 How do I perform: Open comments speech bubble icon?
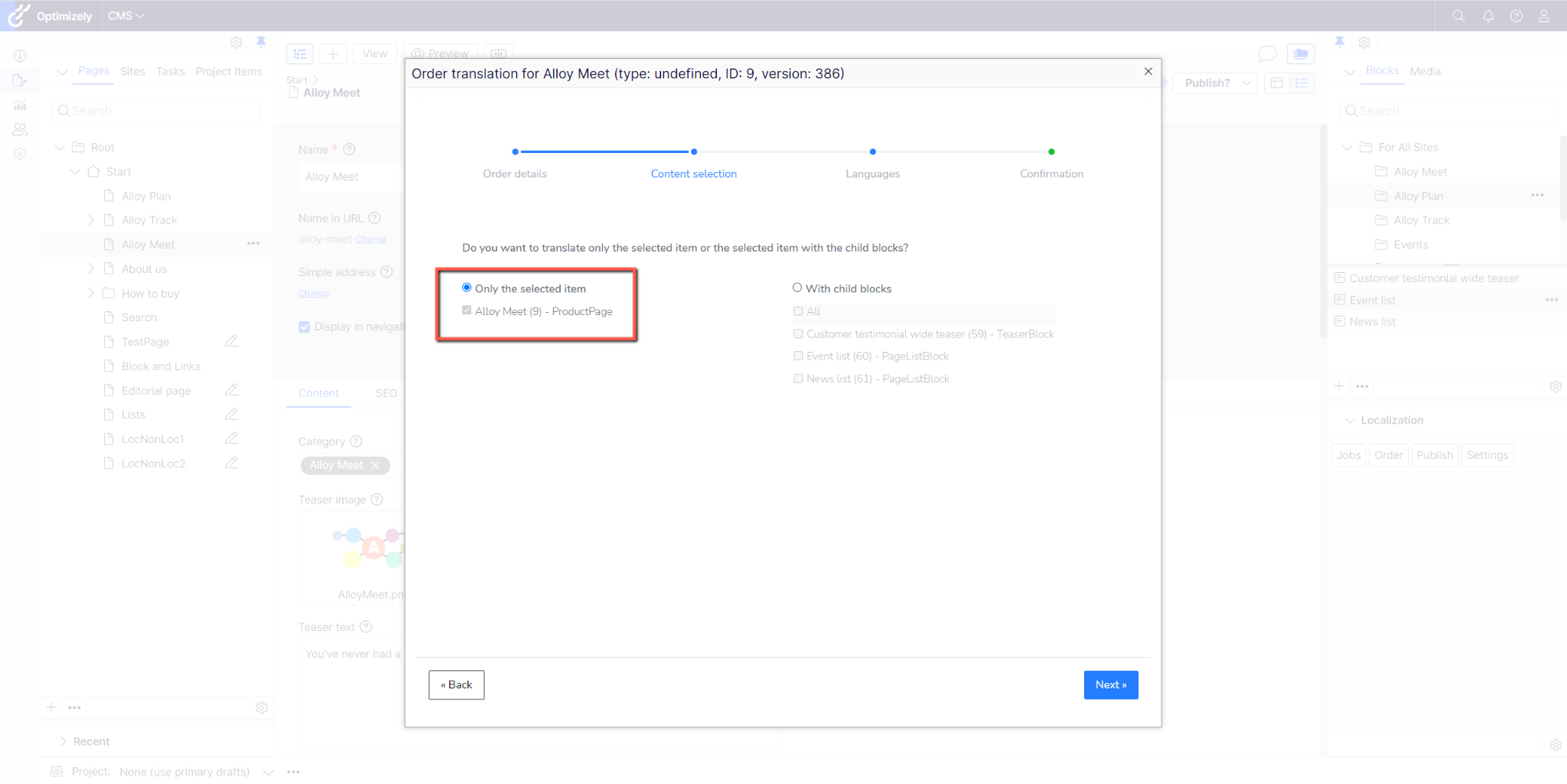tap(1267, 54)
